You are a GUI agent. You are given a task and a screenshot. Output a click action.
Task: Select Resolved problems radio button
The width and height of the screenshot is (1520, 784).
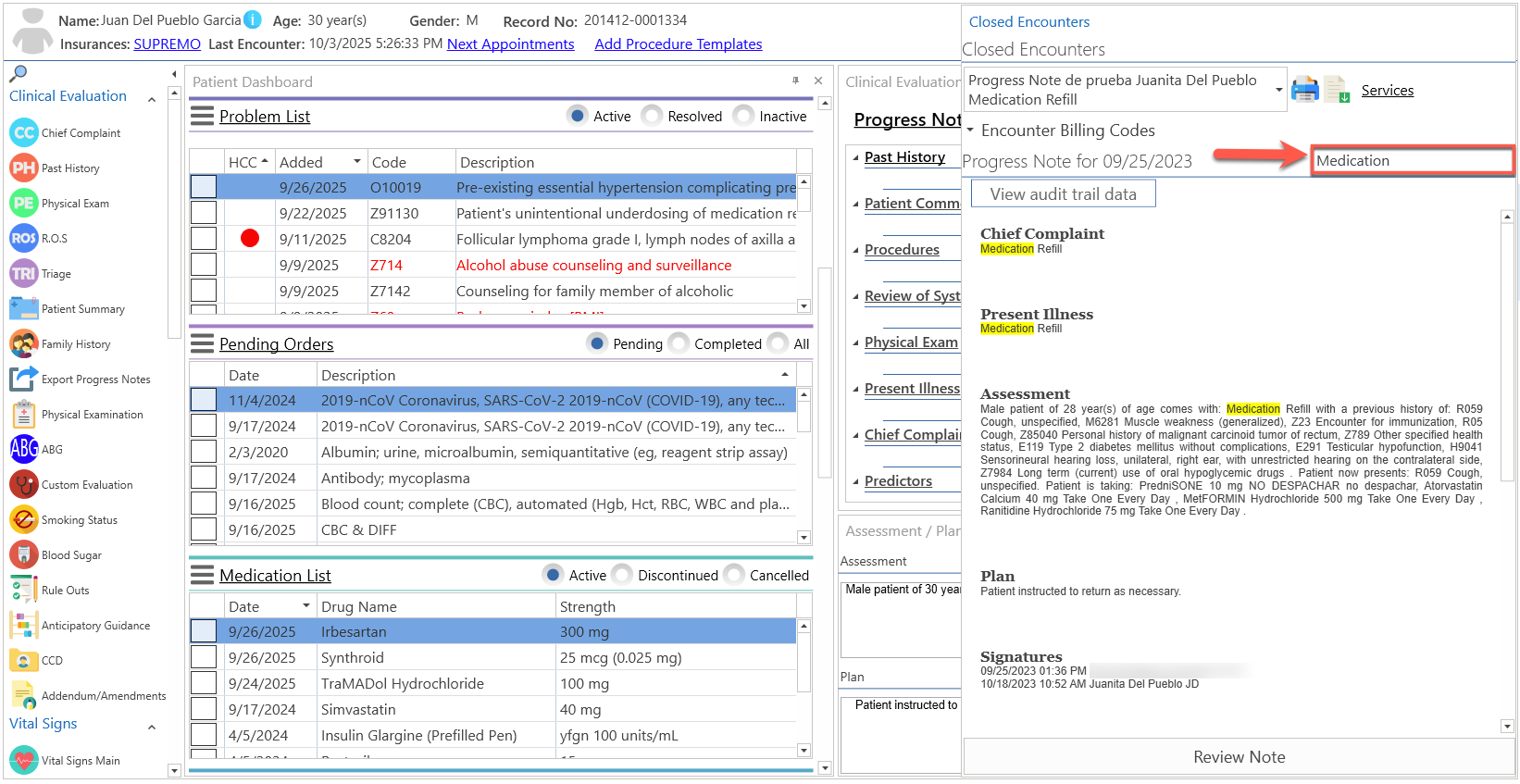point(652,116)
